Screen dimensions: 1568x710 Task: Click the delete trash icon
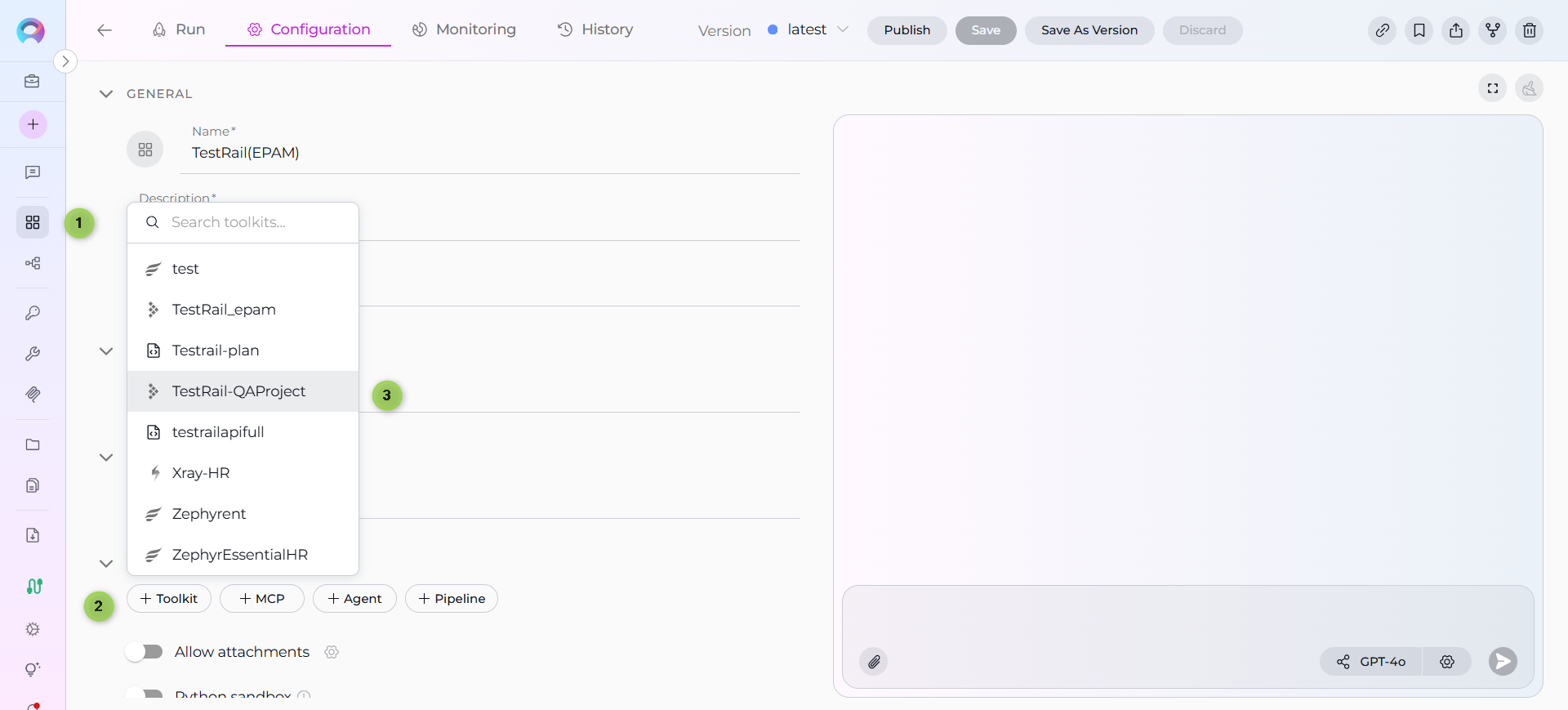(1529, 30)
